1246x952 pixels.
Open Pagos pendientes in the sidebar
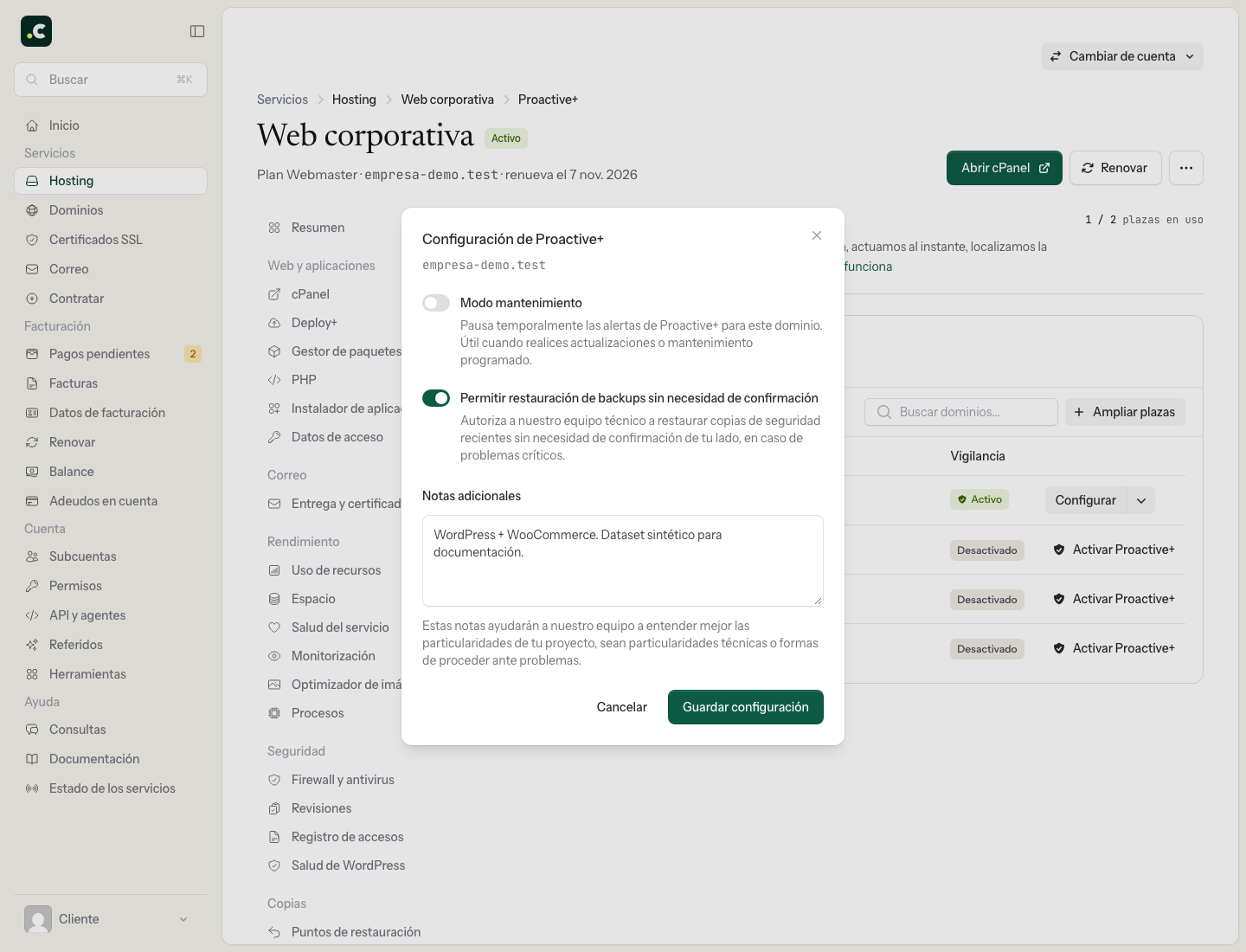(x=111, y=354)
